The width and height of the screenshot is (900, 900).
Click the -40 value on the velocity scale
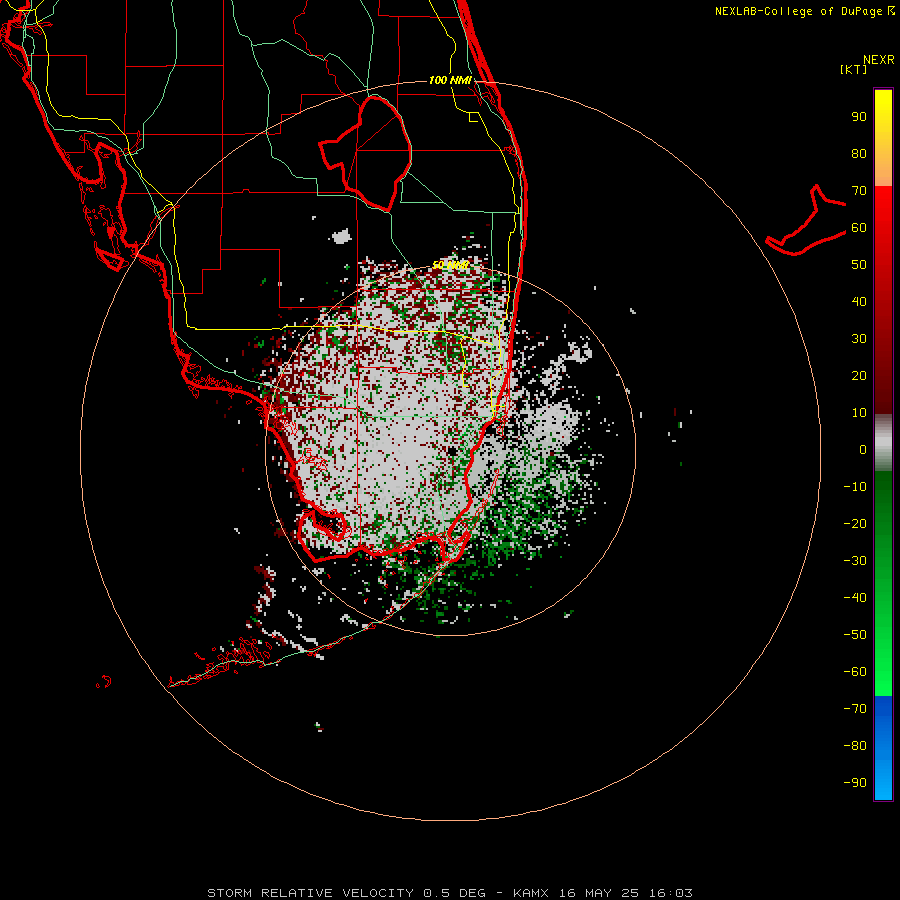click(x=855, y=598)
